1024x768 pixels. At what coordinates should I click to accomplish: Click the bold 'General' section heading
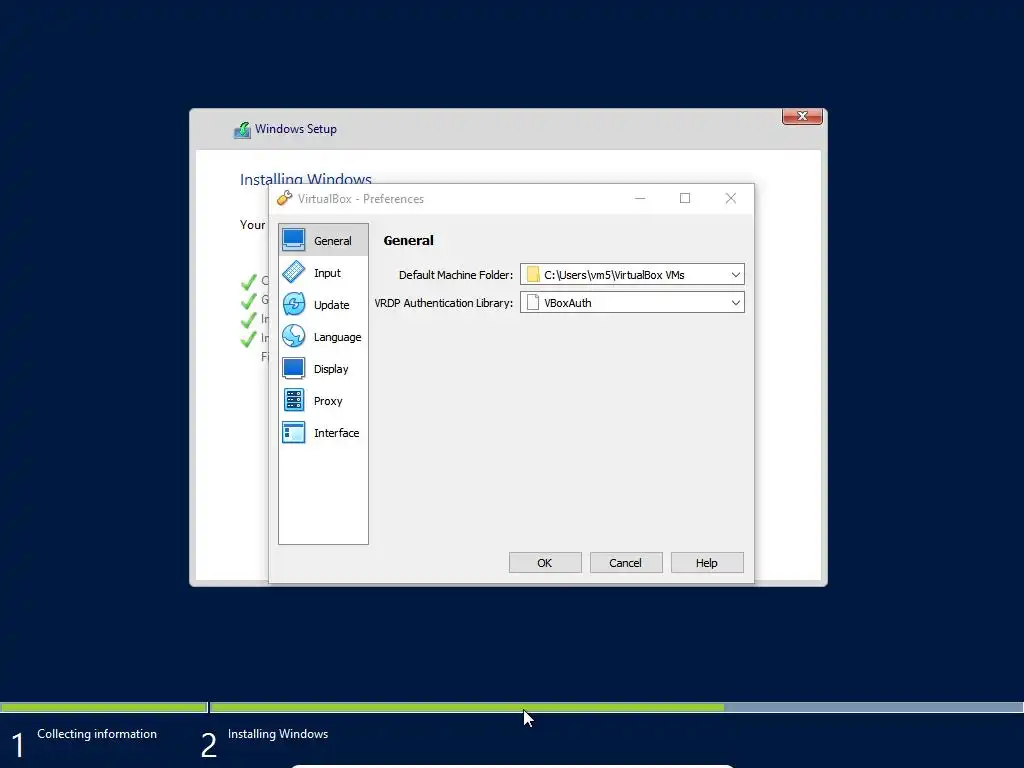coord(408,240)
